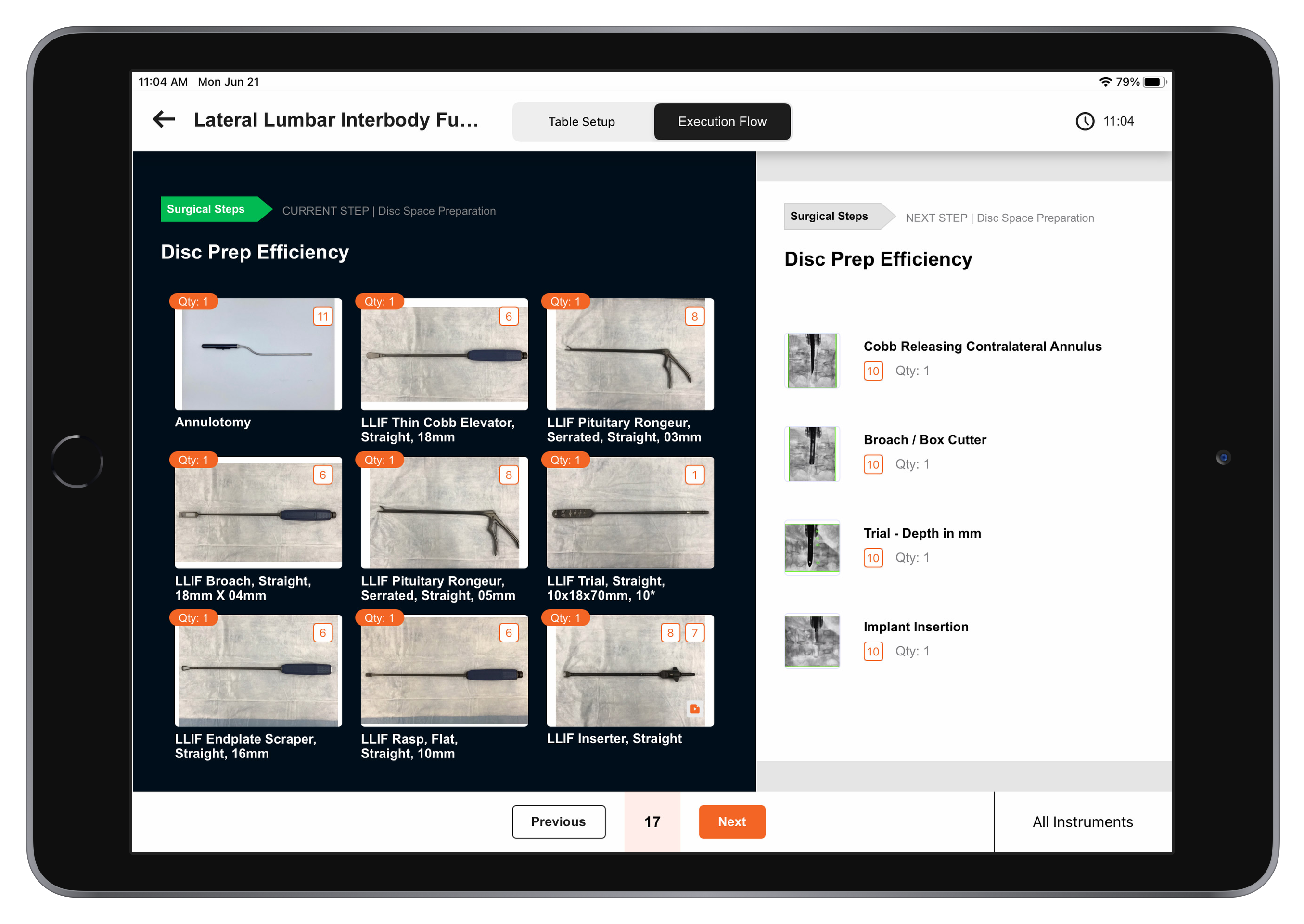The width and height of the screenshot is (1304, 924).
Task: Click 'Trial - Depth in mm' label
Action: click(921, 533)
